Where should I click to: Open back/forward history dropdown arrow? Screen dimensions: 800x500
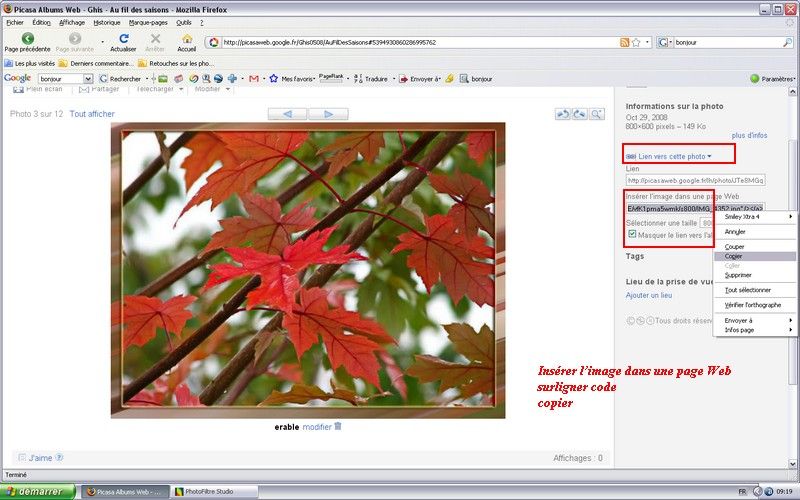click(x=102, y=42)
